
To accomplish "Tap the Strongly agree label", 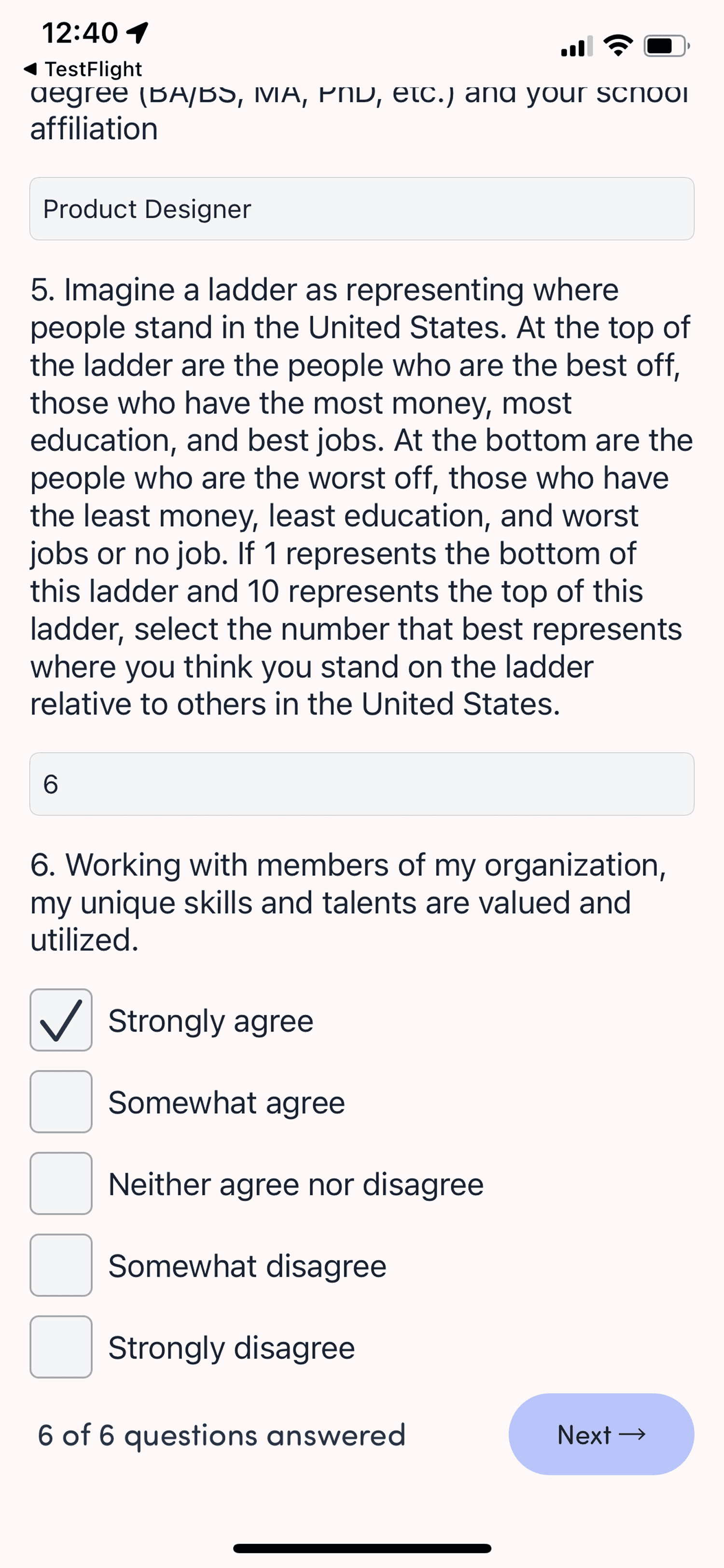I will tap(210, 1021).
